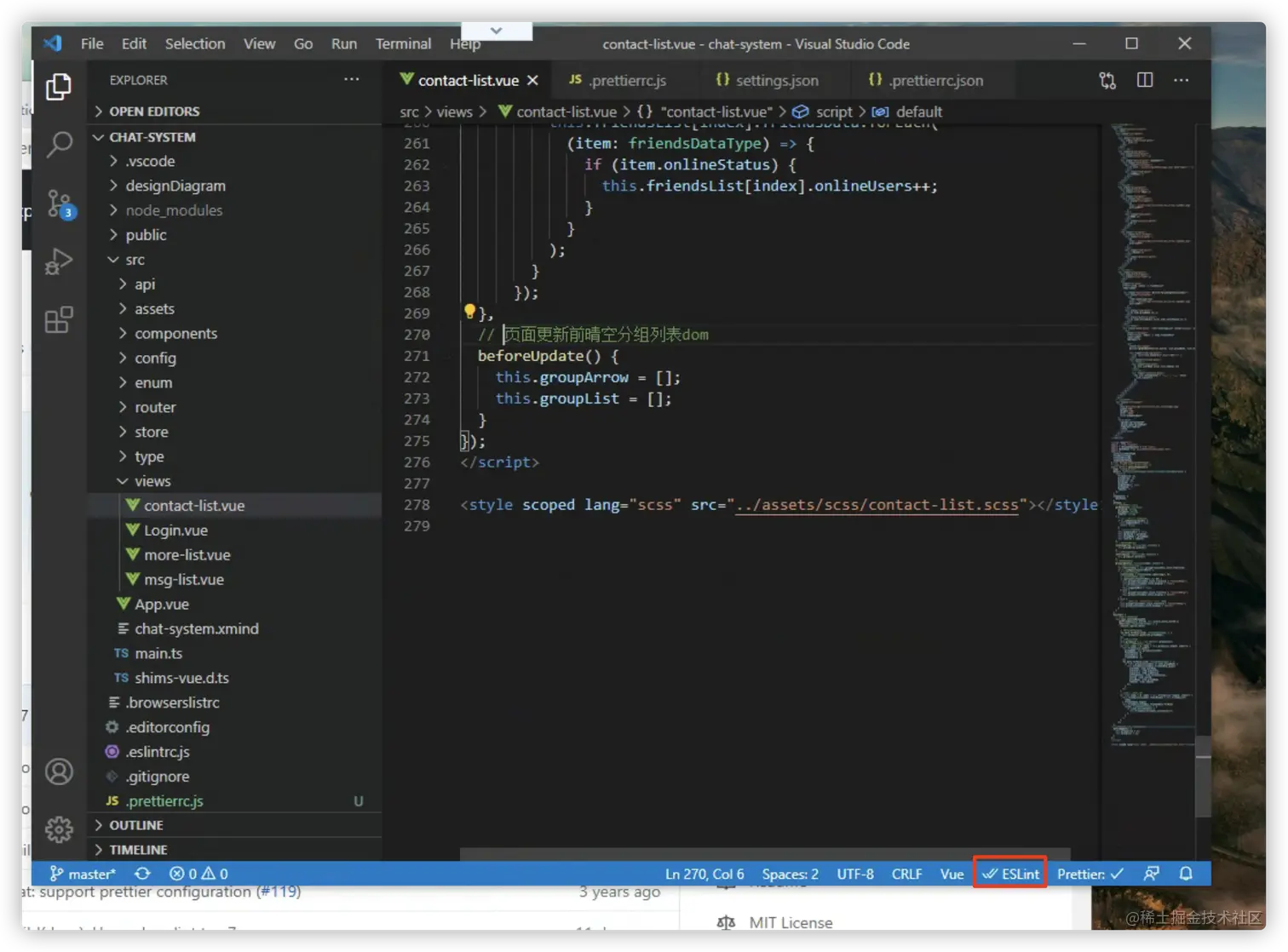Expand the OPEN EDITORS section
The height and width of the screenshot is (952, 1288).
[234, 112]
